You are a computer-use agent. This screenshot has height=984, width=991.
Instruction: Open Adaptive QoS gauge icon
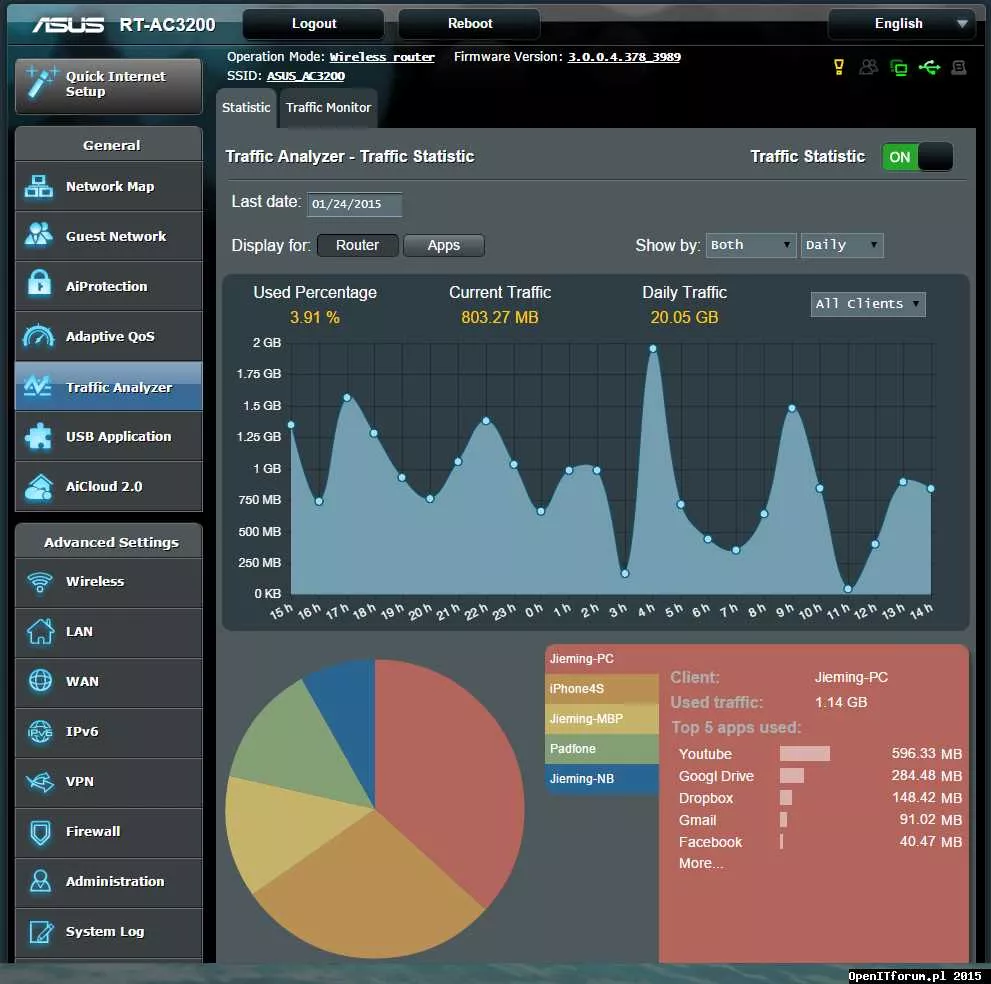[x=39, y=336]
